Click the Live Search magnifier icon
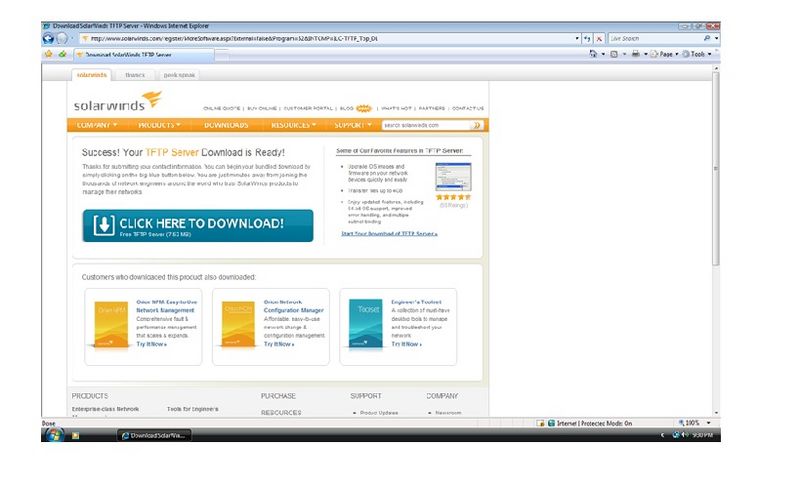The width and height of the screenshot is (800, 485). [707, 38]
